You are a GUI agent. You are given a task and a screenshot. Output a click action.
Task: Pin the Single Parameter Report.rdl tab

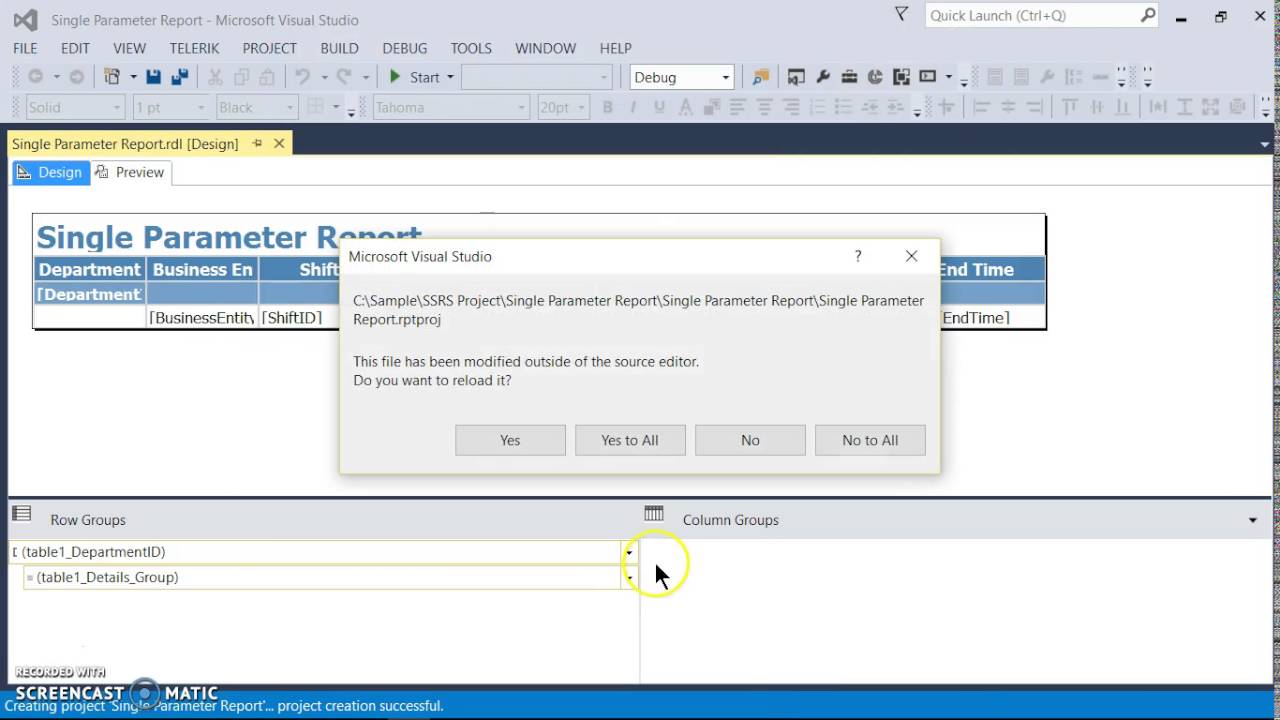[257, 144]
